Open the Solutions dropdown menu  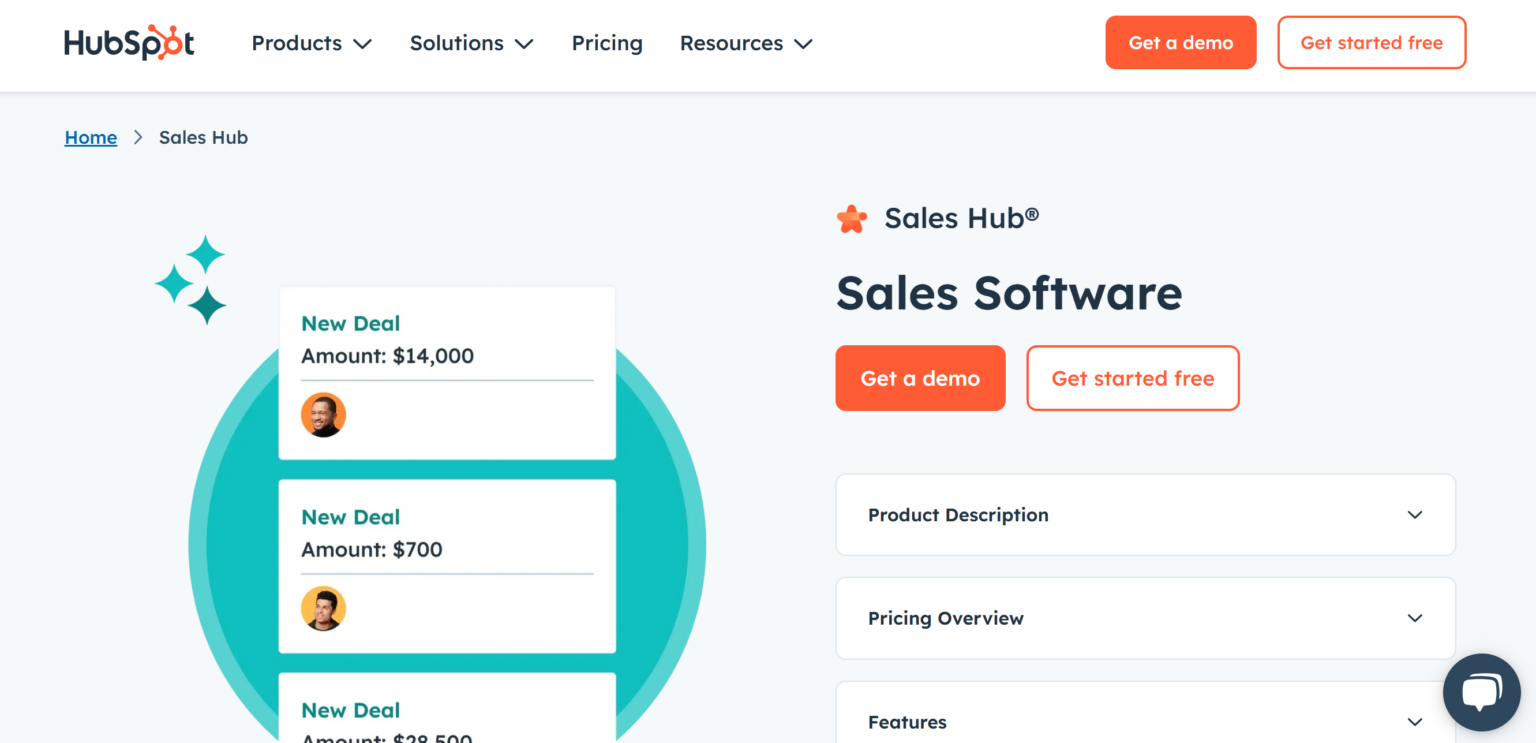(x=471, y=43)
